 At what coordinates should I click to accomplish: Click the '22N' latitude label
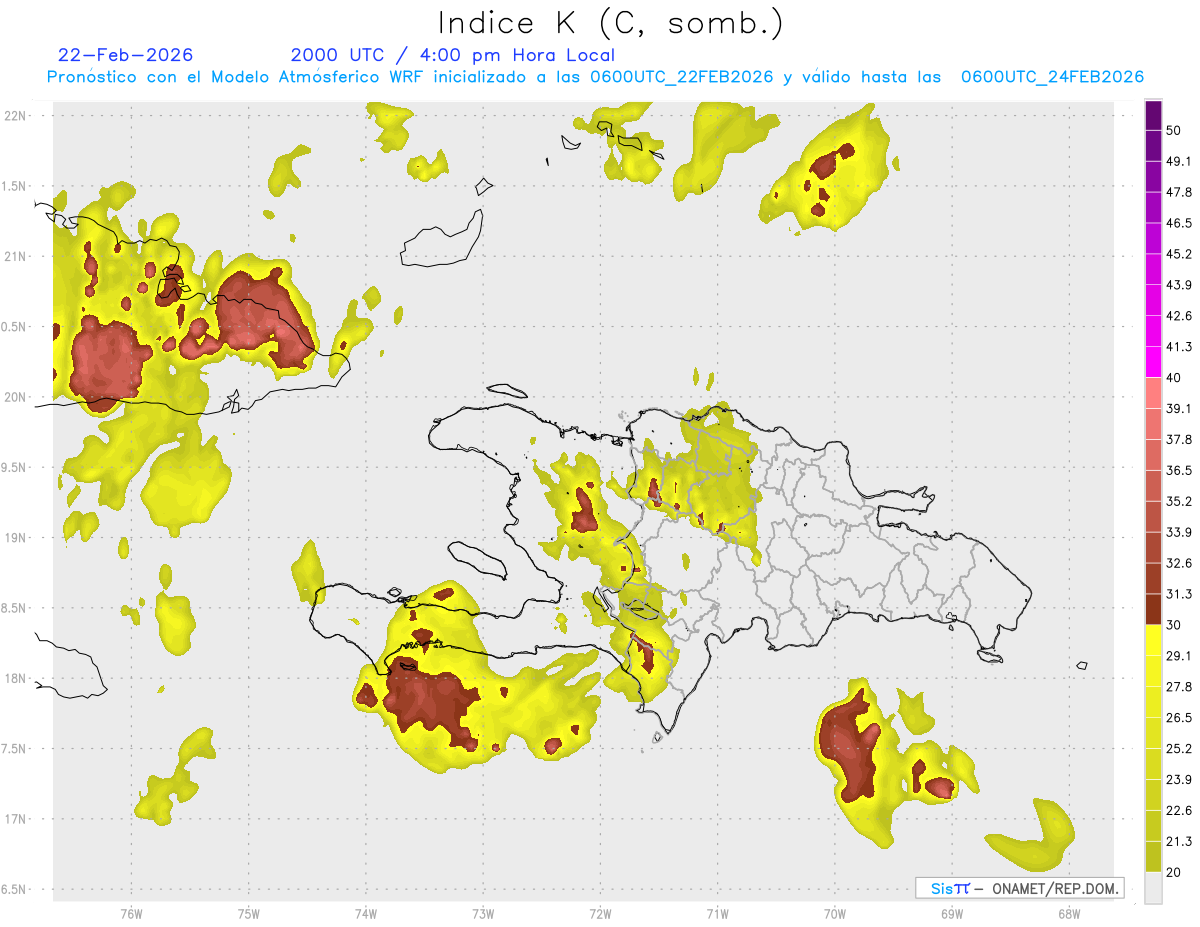pos(16,115)
